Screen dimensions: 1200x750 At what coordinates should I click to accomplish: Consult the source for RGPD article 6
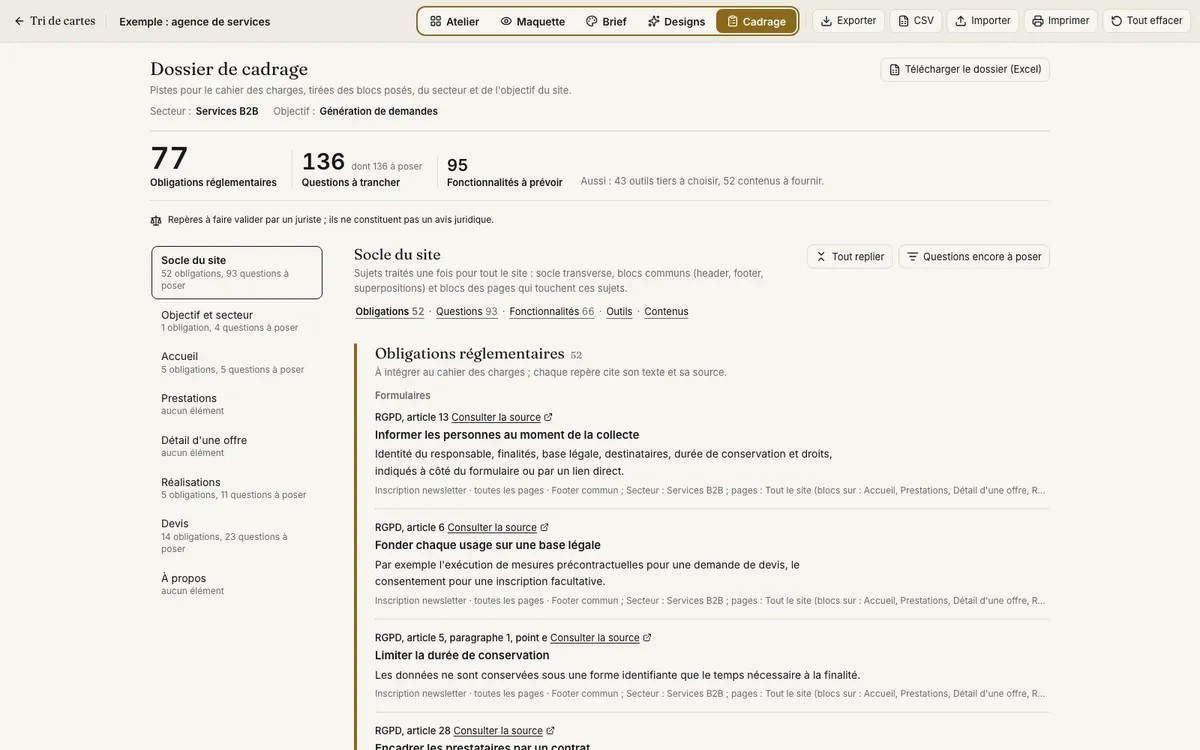click(492, 527)
